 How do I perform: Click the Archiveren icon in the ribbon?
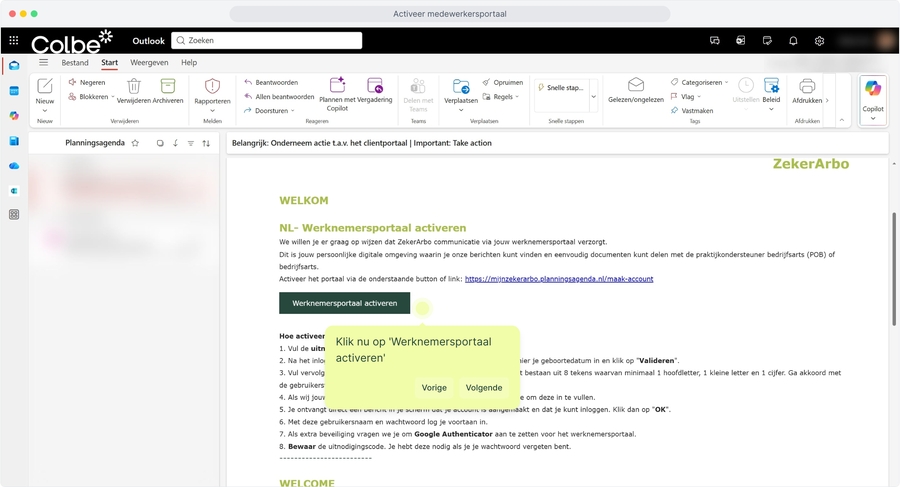click(168, 88)
